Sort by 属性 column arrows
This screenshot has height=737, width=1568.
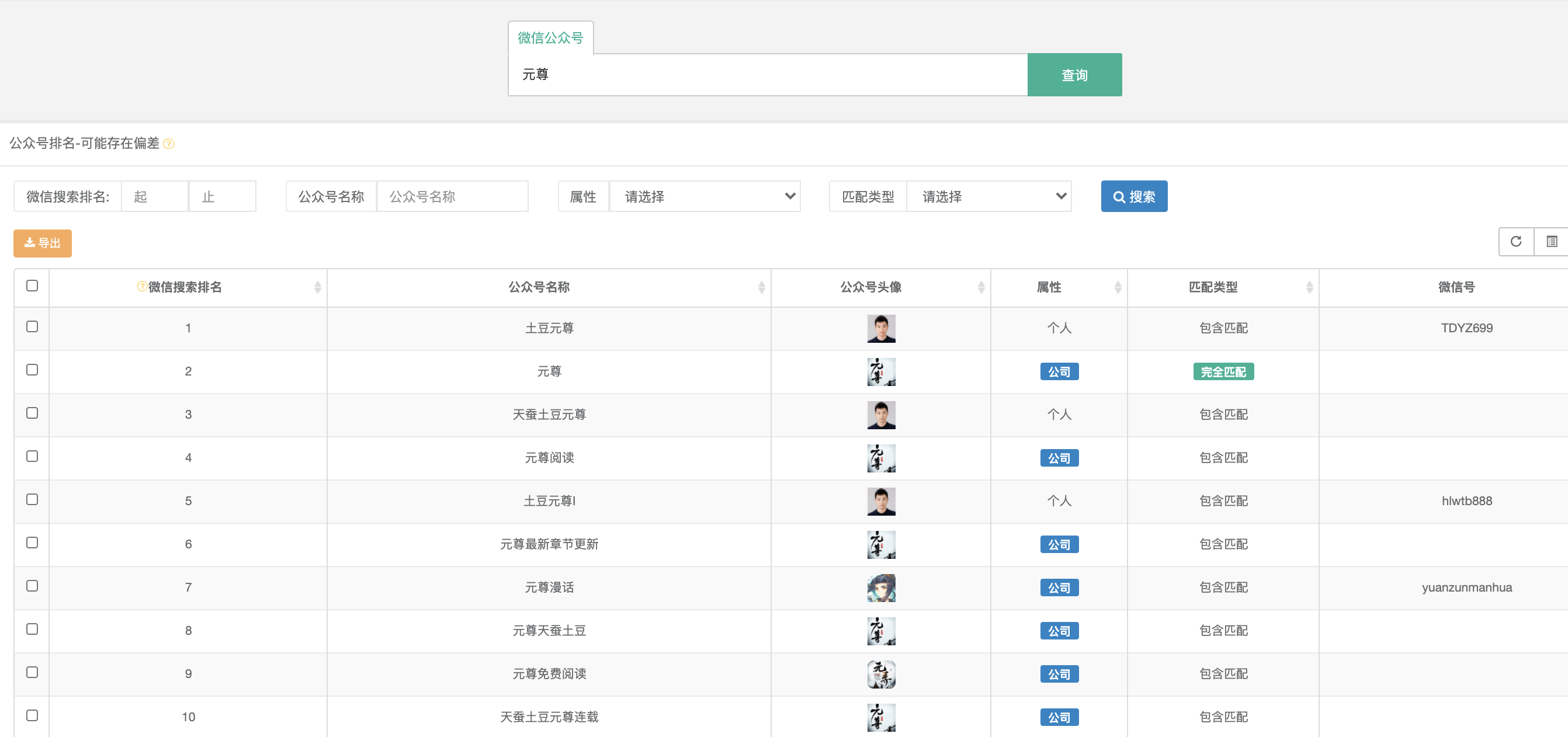coord(1118,287)
